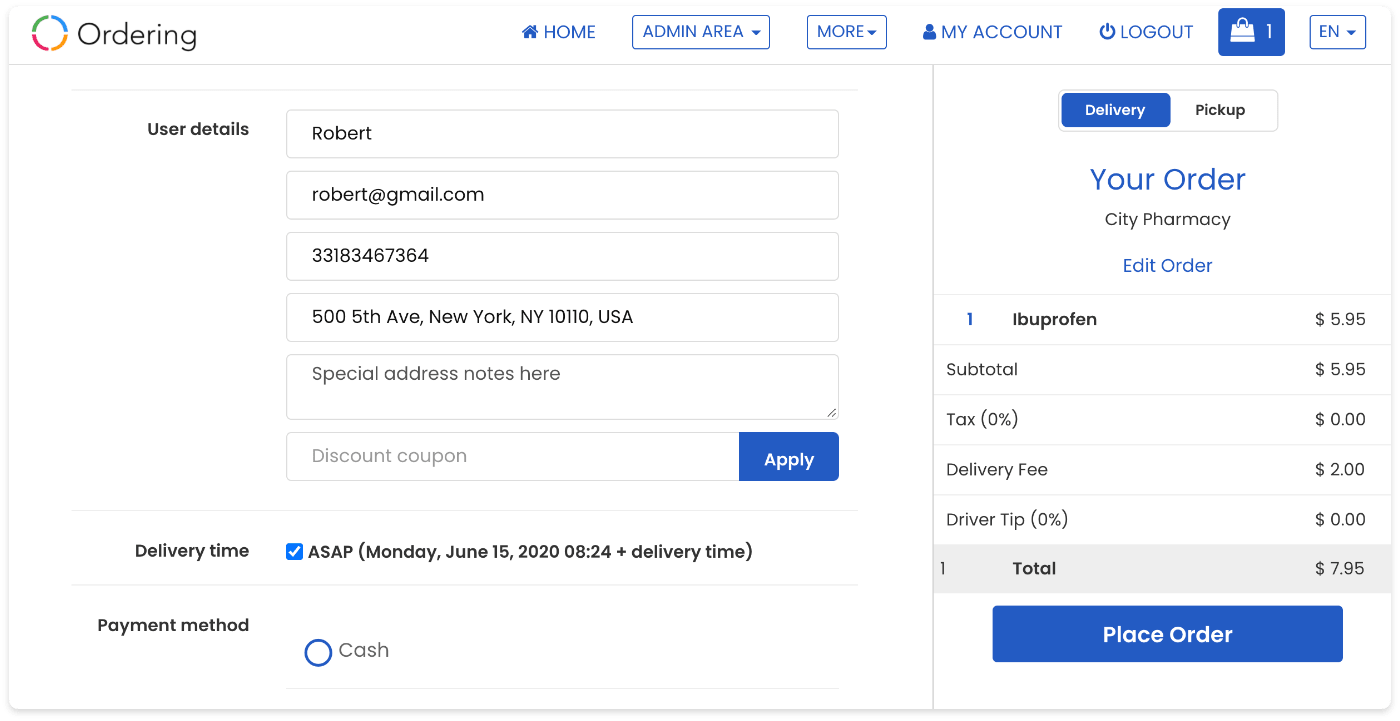Click the Subtotal row label

(982, 369)
